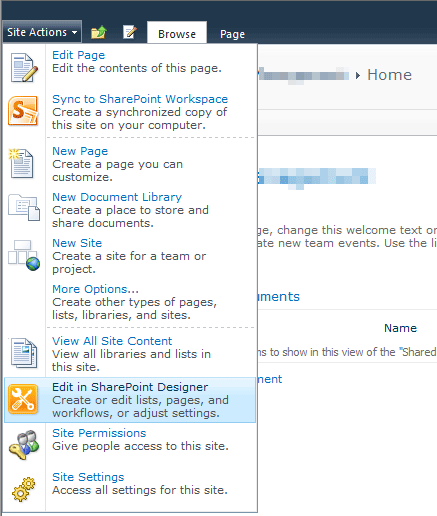437x516 pixels.
Task: Open the Site Actions dropdown
Action: point(42,32)
